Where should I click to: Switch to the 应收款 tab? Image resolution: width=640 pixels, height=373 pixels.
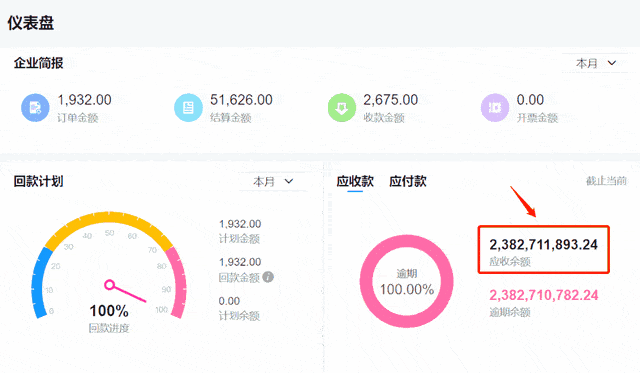(355, 181)
